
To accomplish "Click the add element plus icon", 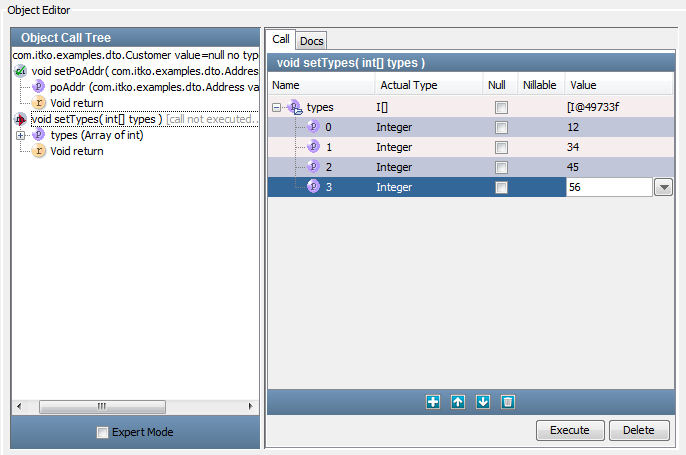I will click(x=433, y=402).
